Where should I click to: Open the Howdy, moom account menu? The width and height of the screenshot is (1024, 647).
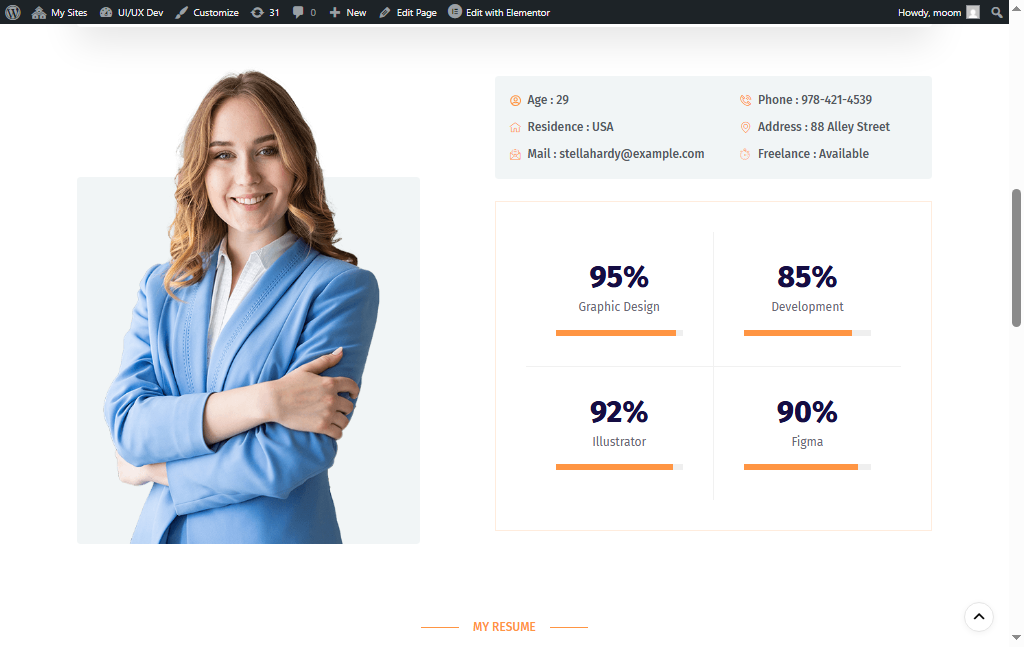tap(931, 12)
